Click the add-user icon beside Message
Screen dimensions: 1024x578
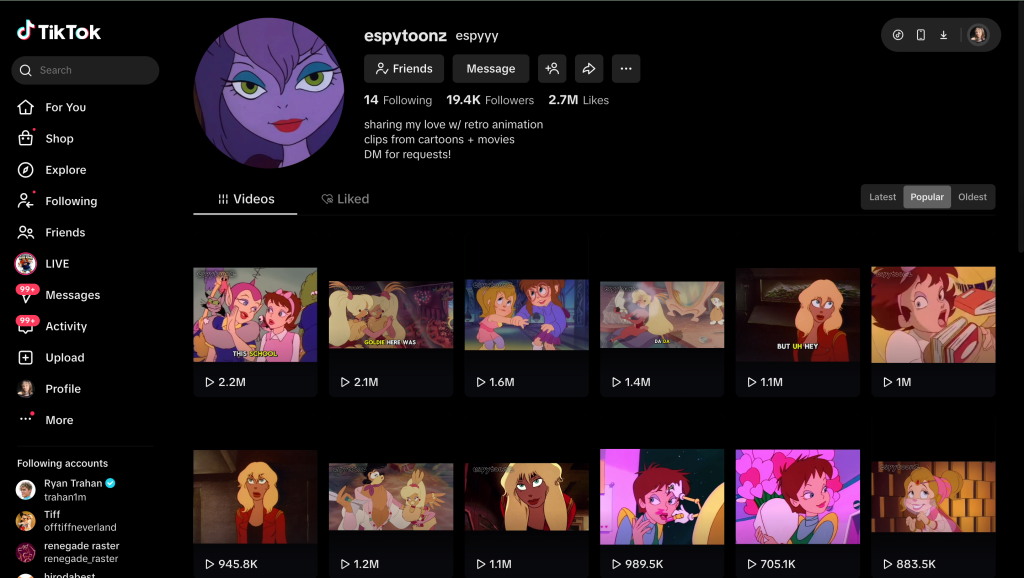coord(552,69)
